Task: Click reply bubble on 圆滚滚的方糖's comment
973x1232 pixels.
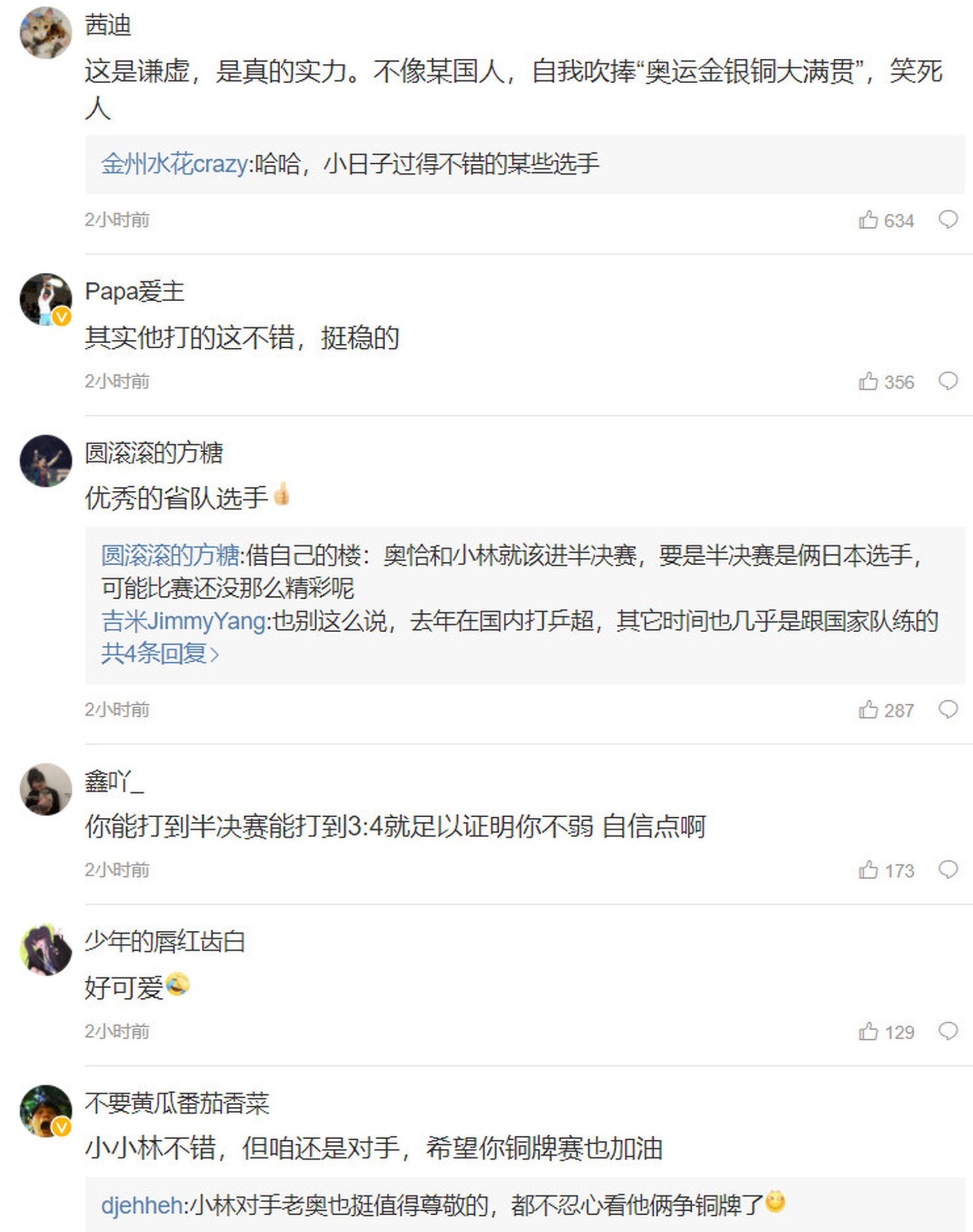Action: [x=949, y=709]
